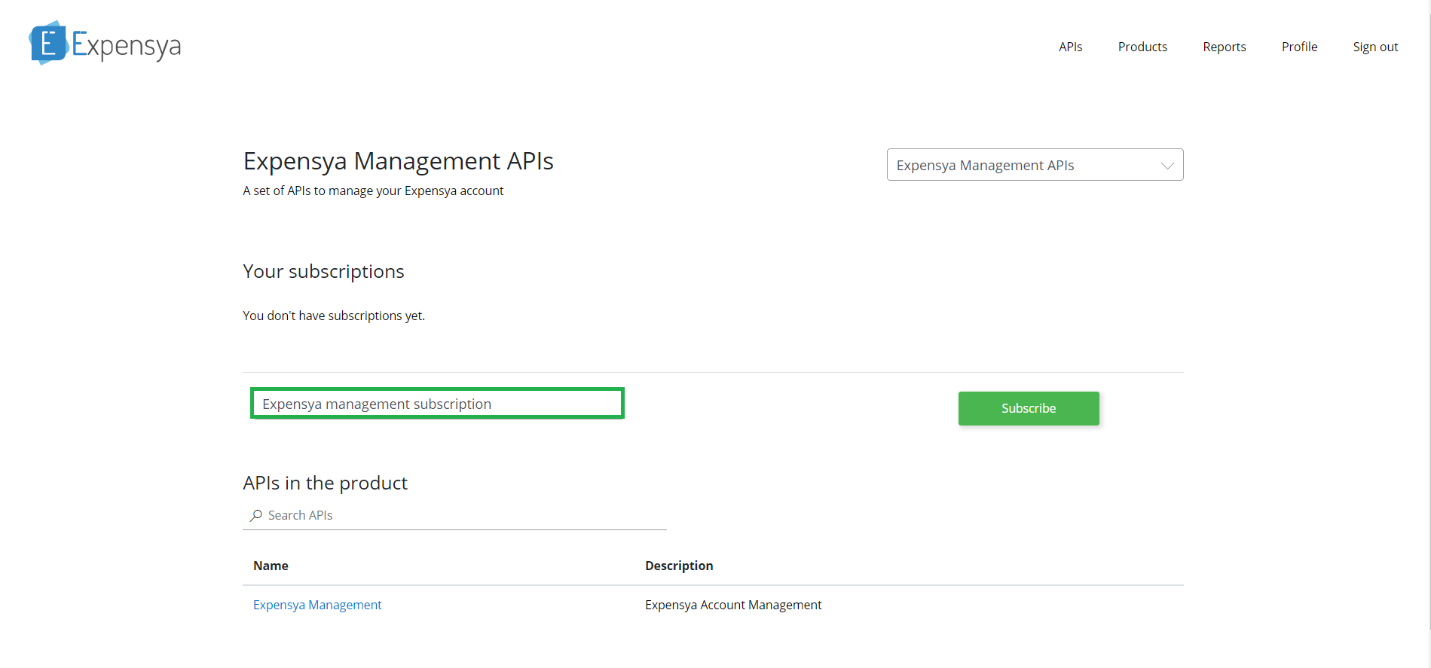Focus the subscription name input field
The width and height of the screenshot is (1431, 668).
[437, 404]
